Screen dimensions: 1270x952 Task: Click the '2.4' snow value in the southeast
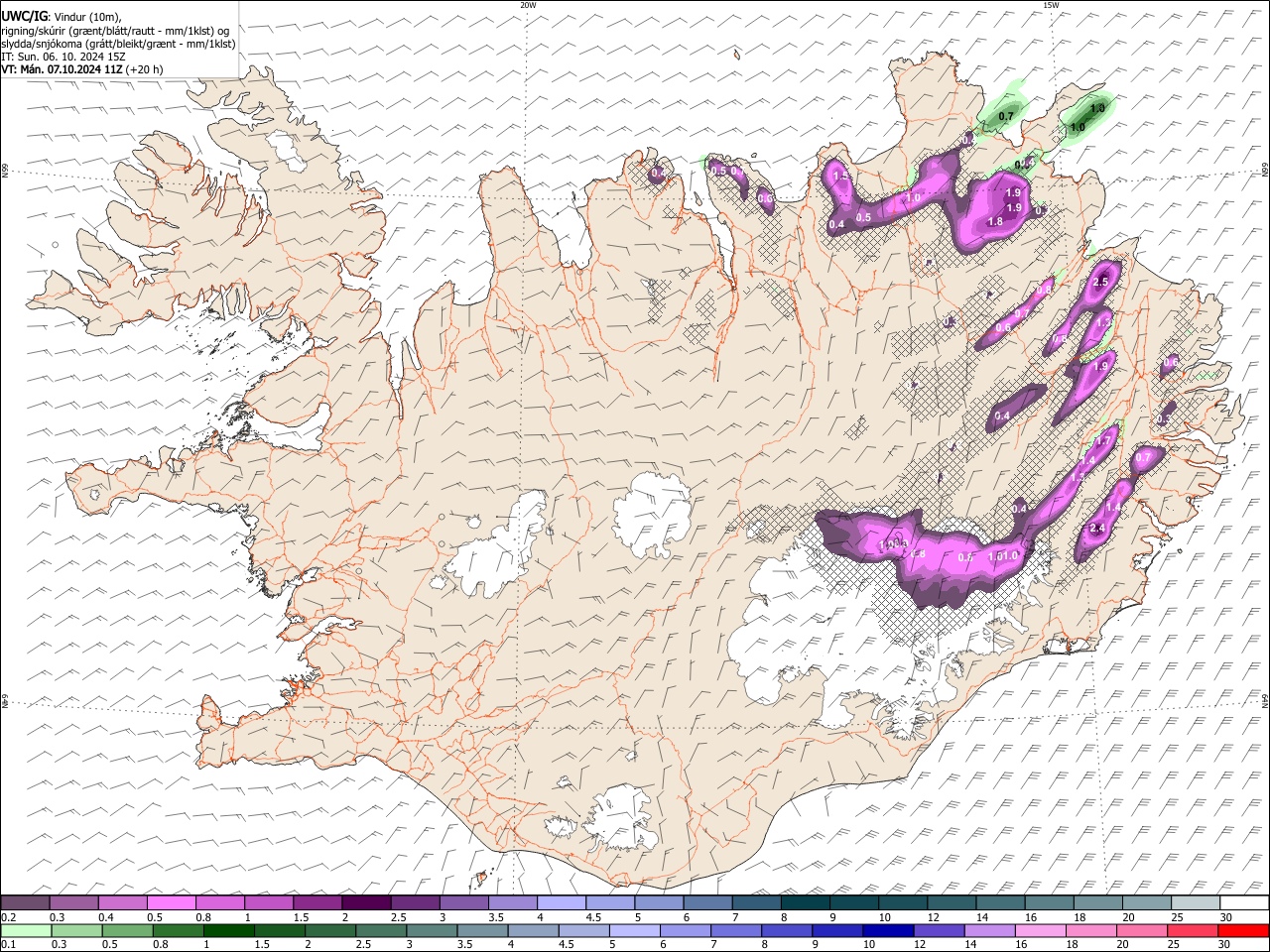click(x=1096, y=529)
